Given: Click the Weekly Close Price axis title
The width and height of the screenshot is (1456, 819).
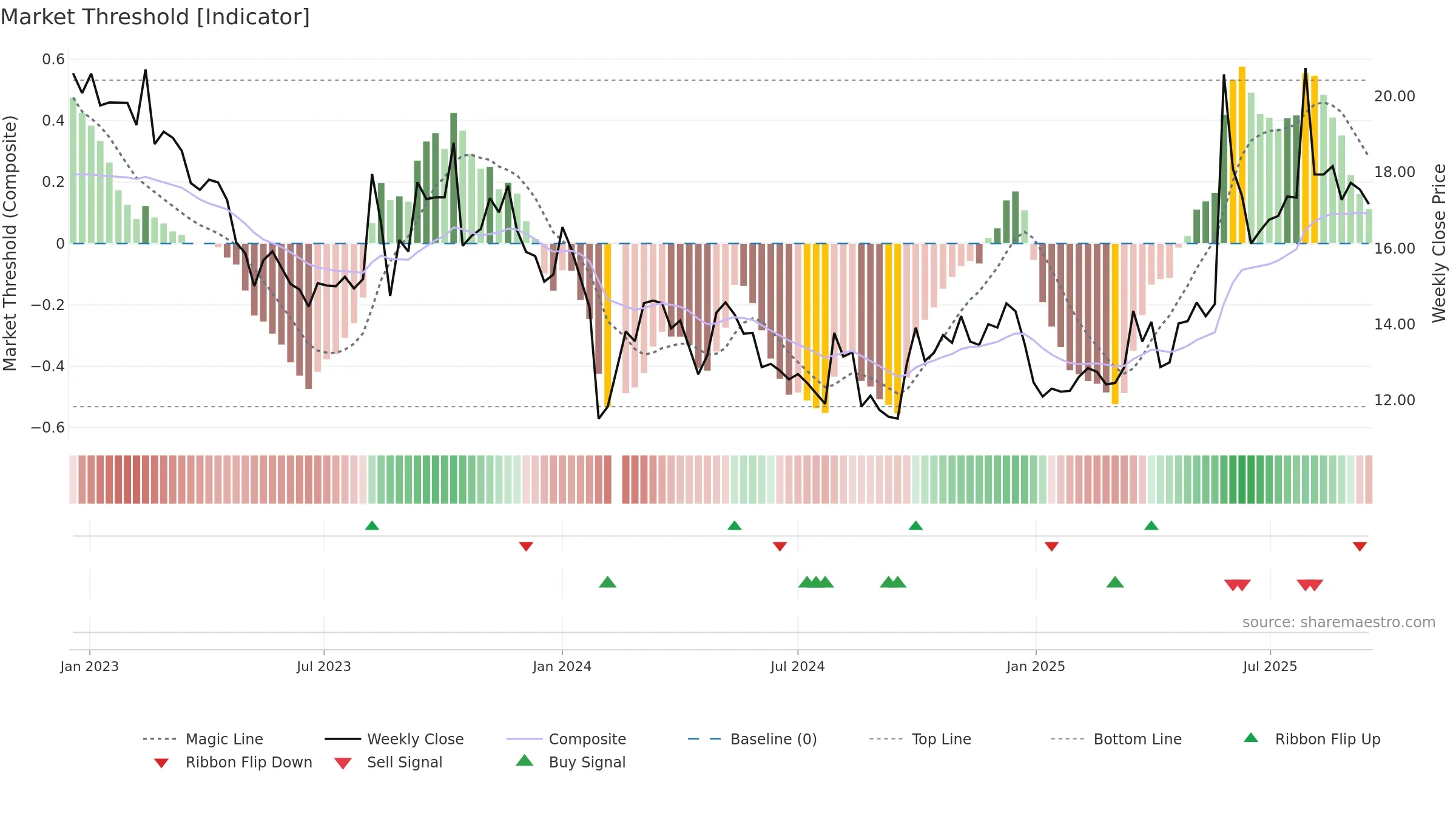Looking at the screenshot, I should tap(1439, 243).
